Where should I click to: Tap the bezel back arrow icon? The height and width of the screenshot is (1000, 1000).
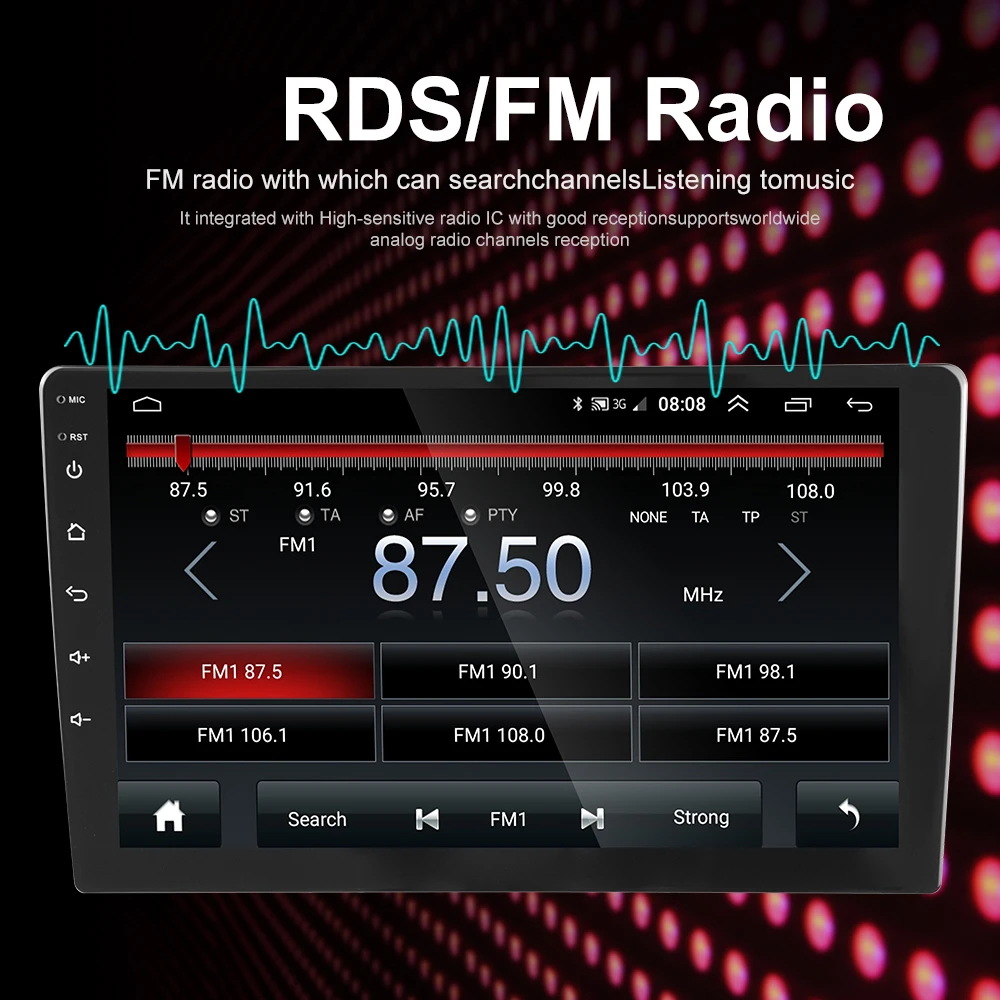point(77,594)
